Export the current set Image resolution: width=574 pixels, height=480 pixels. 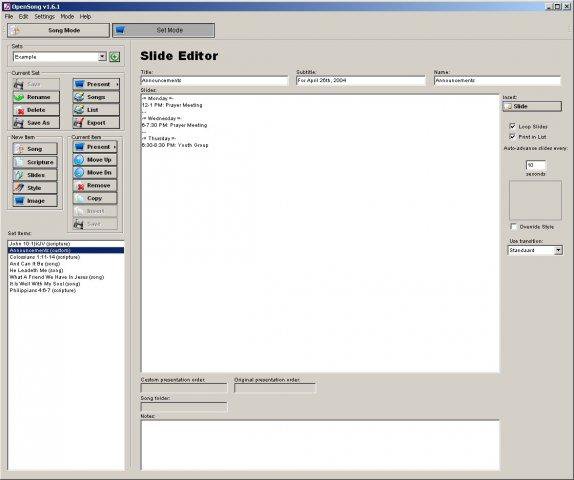click(x=96, y=123)
